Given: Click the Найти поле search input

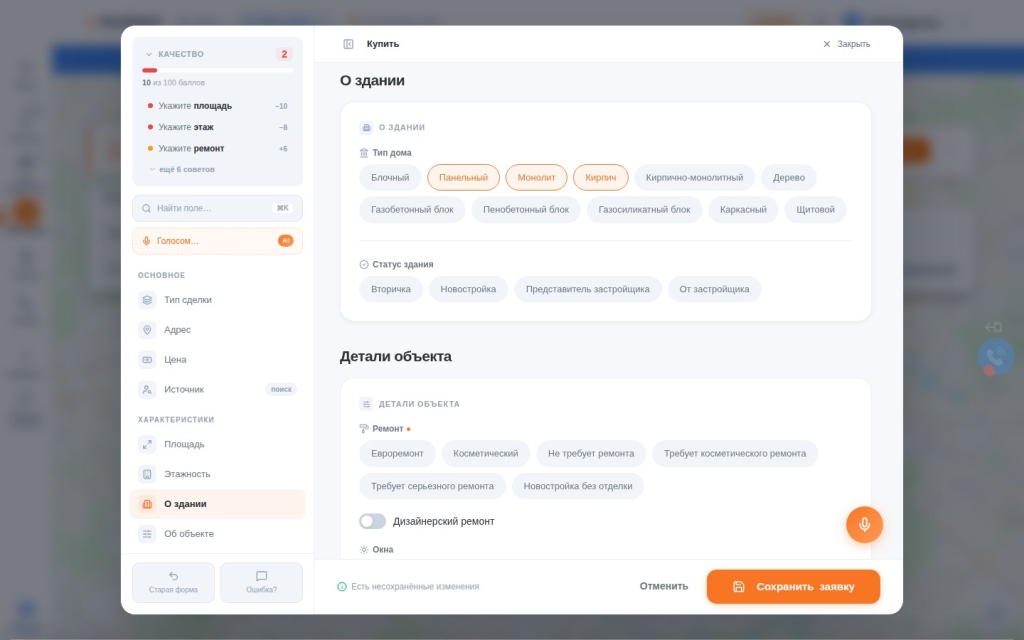Looking at the screenshot, I should (217, 208).
